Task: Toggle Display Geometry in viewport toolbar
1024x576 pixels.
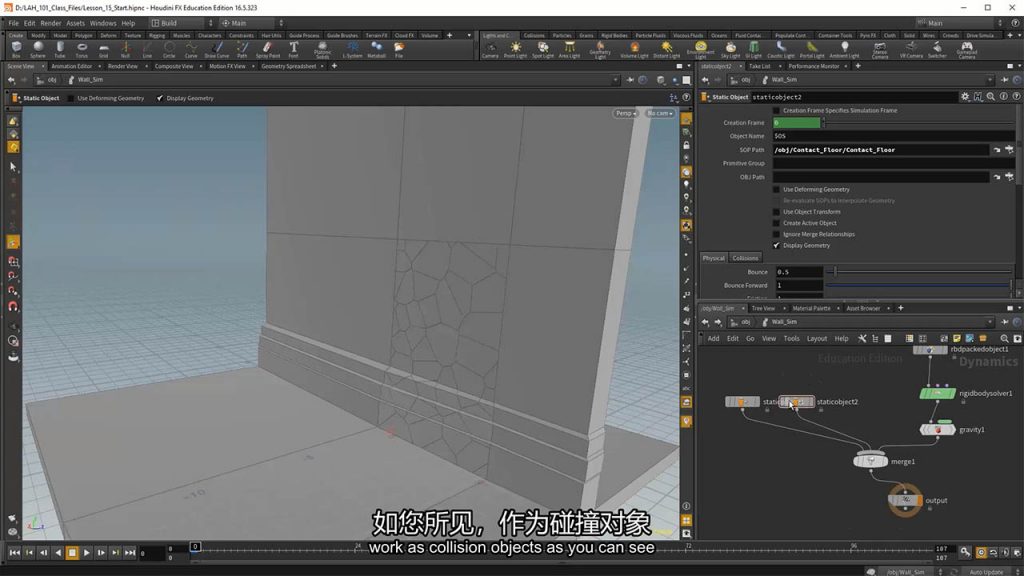Action: [160, 98]
